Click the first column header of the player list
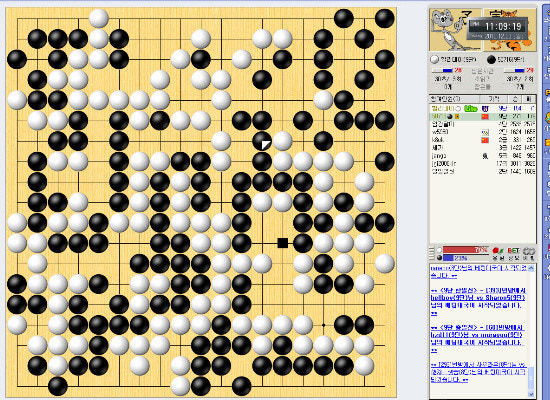This screenshot has width=550, height=400. pyautogui.click(x=455, y=99)
